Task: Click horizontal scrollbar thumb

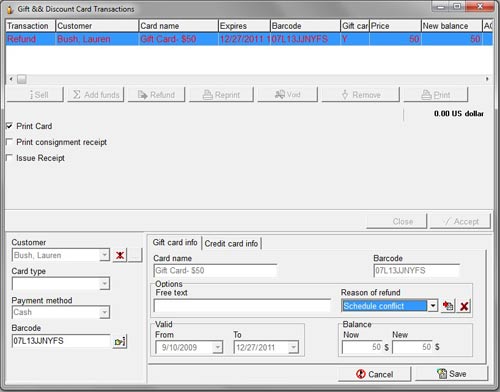Action: [22, 79]
